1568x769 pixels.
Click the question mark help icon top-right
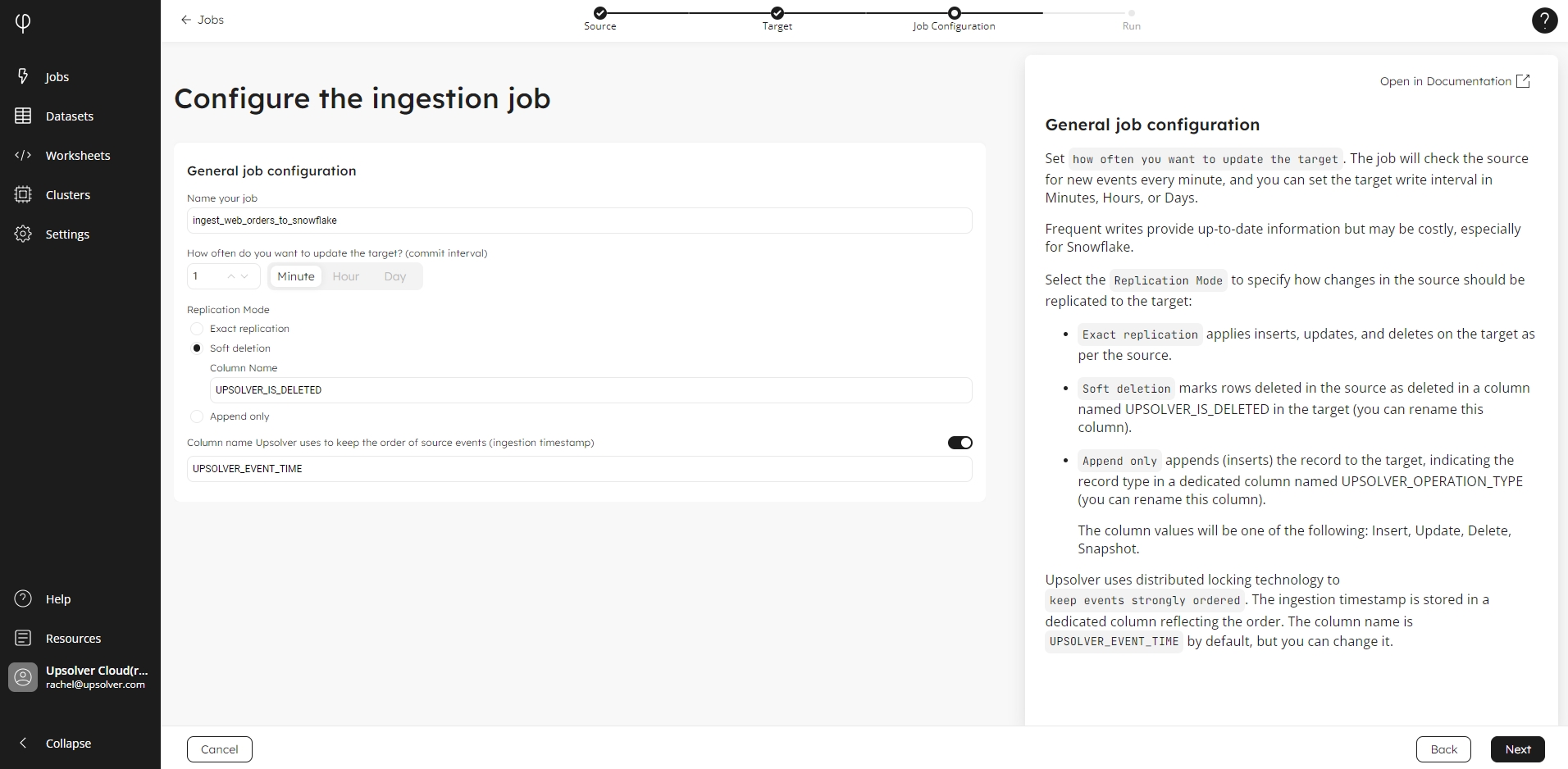[1544, 20]
